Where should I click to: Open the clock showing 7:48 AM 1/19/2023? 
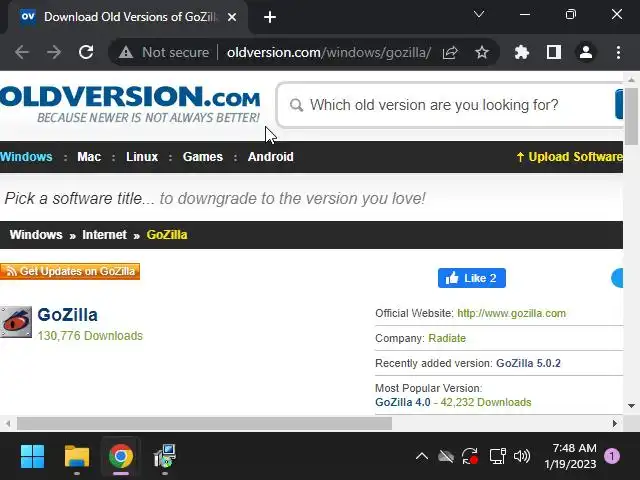[570, 456]
